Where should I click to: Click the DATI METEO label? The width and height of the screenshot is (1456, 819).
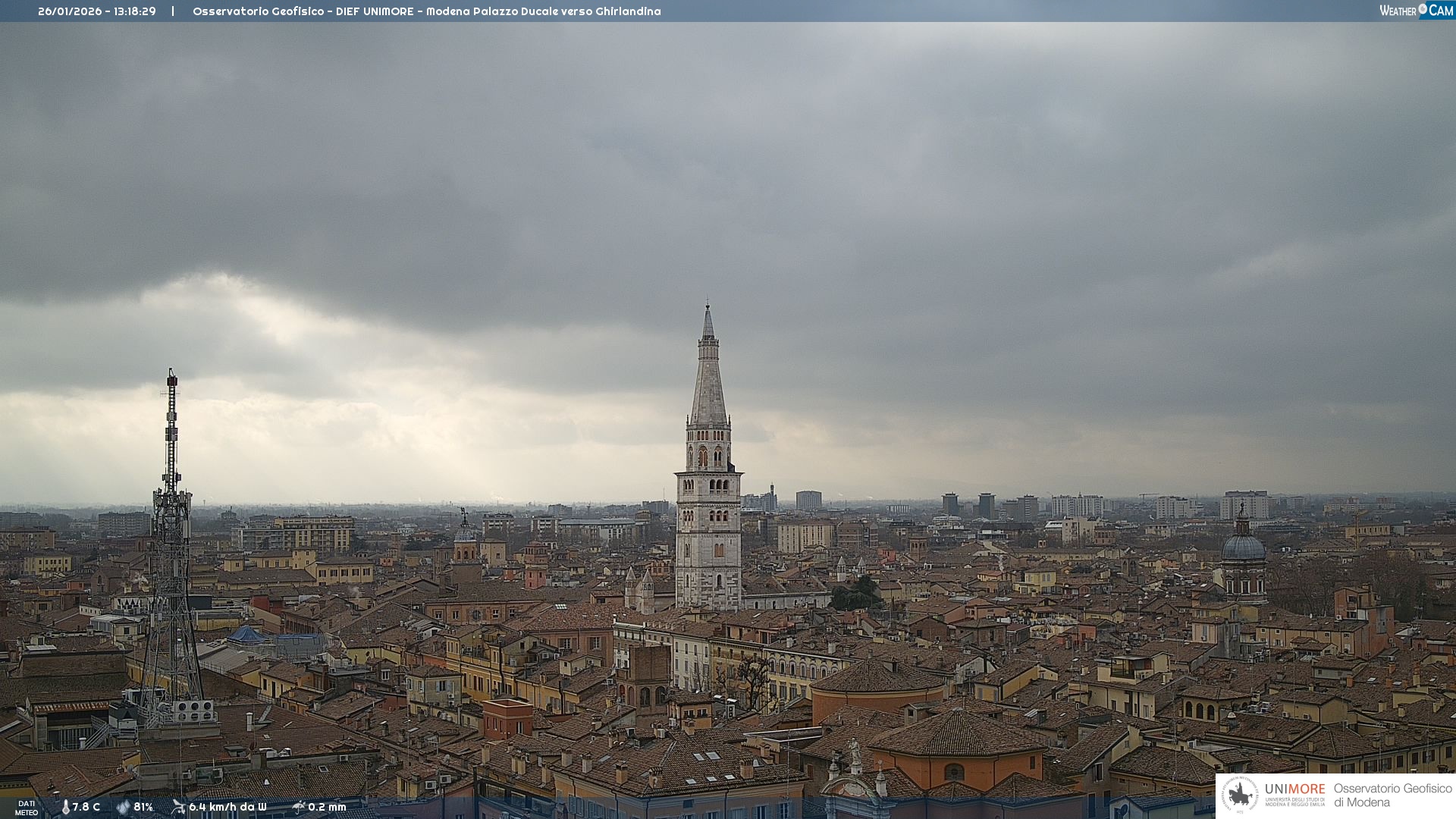pos(27,808)
